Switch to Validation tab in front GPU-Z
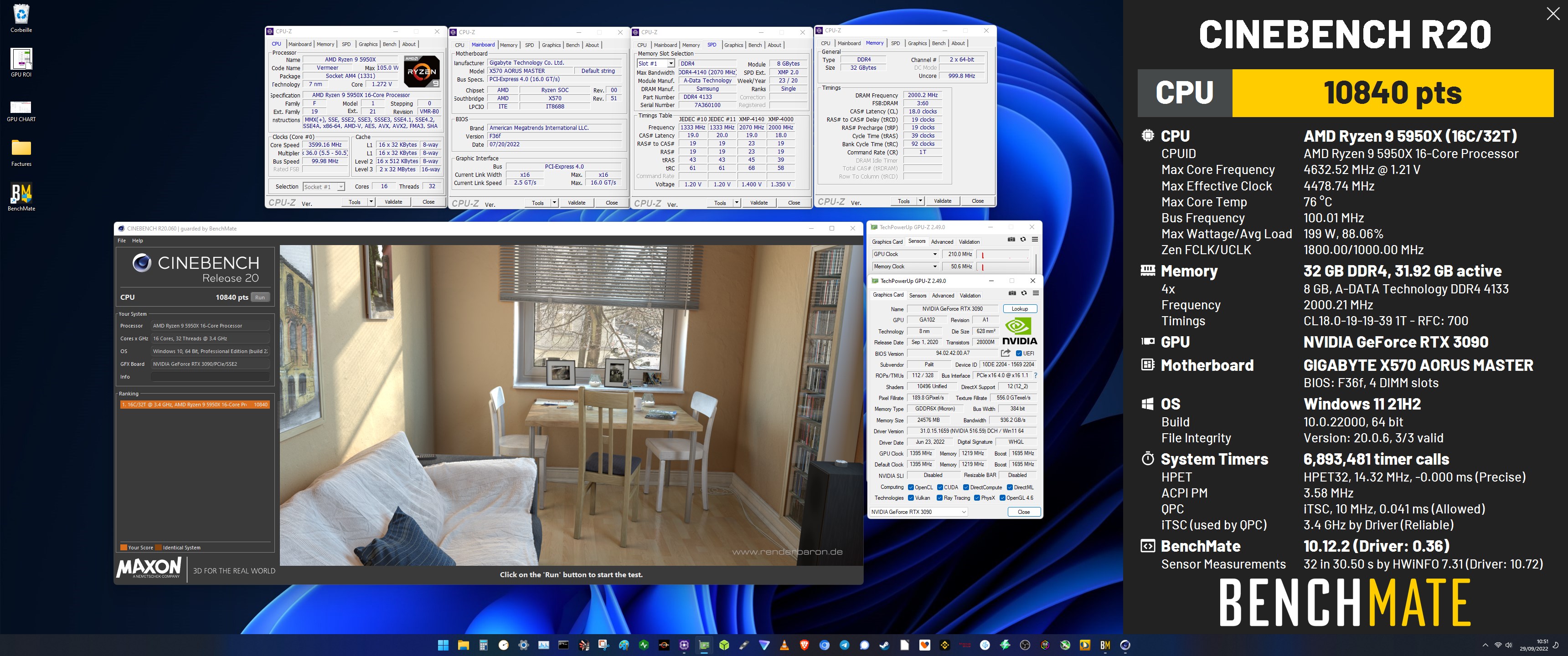 point(970,296)
